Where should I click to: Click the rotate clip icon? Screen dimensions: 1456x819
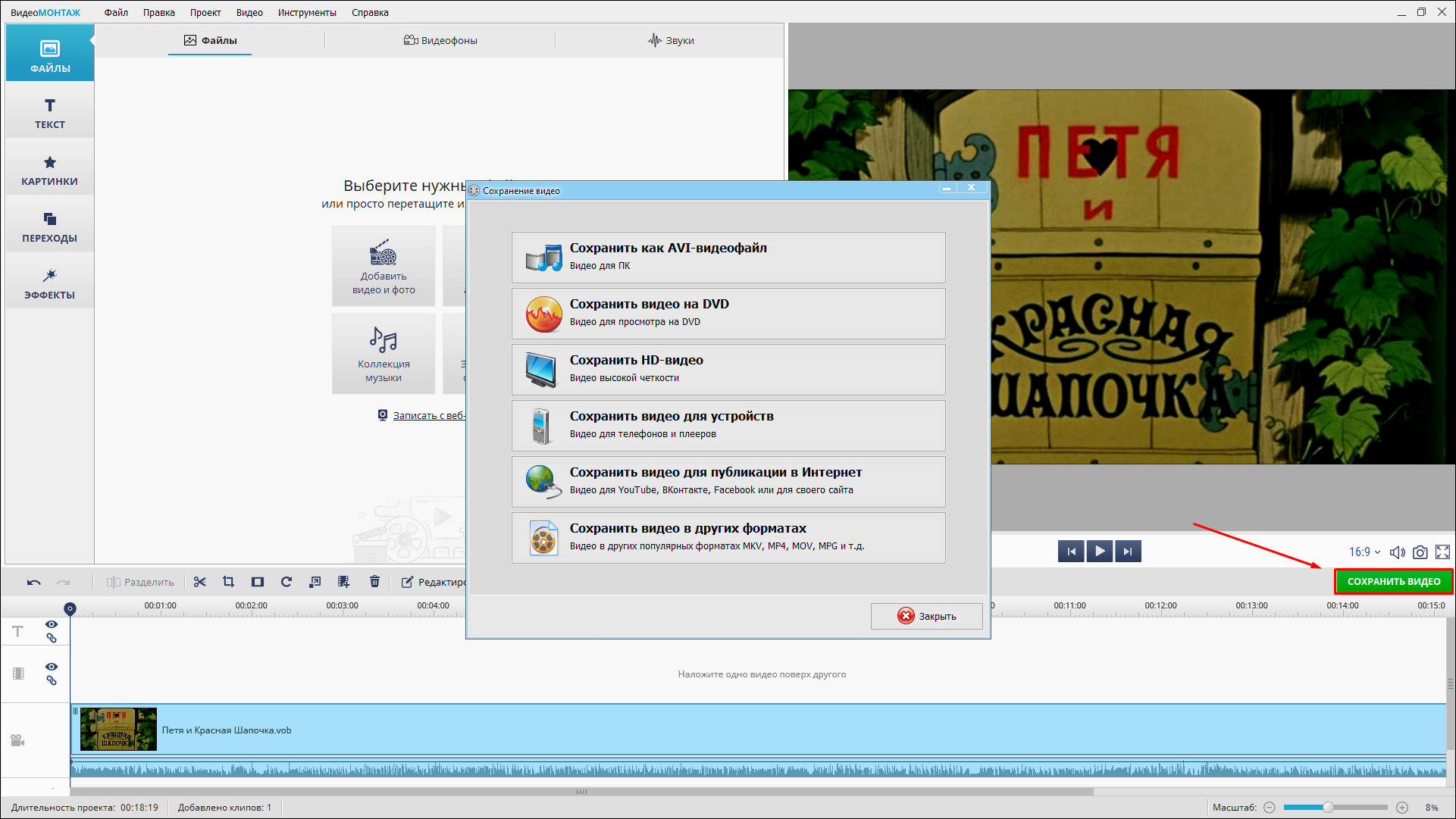pos(286,582)
